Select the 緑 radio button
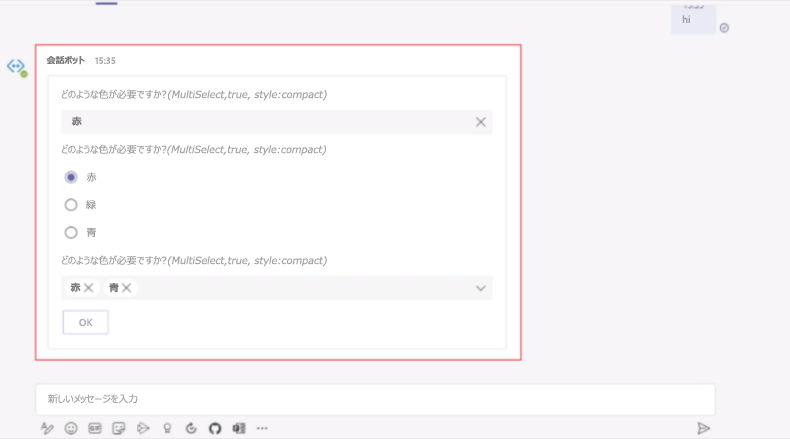The width and height of the screenshot is (790, 439). click(x=71, y=205)
